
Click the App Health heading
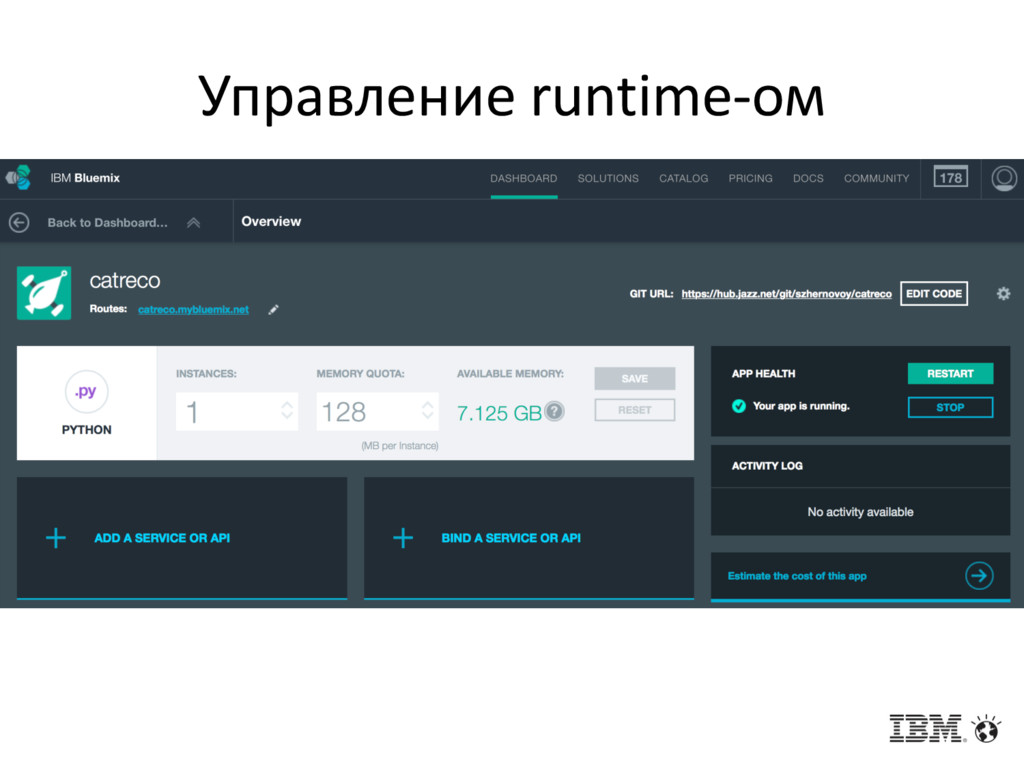coord(763,374)
